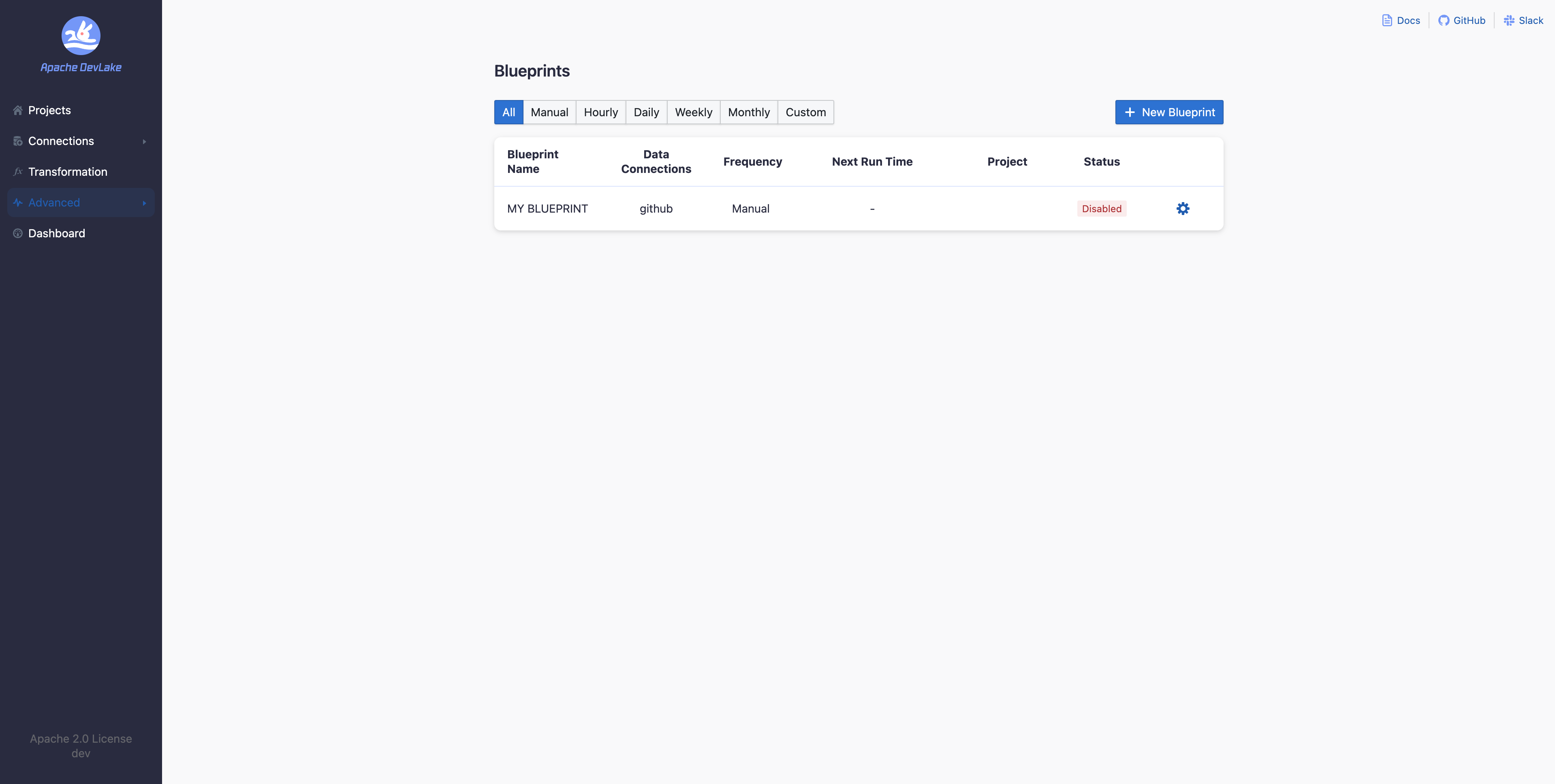This screenshot has height=784, width=1555.
Task: Show Weekly blueprints
Action: click(x=693, y=112)
